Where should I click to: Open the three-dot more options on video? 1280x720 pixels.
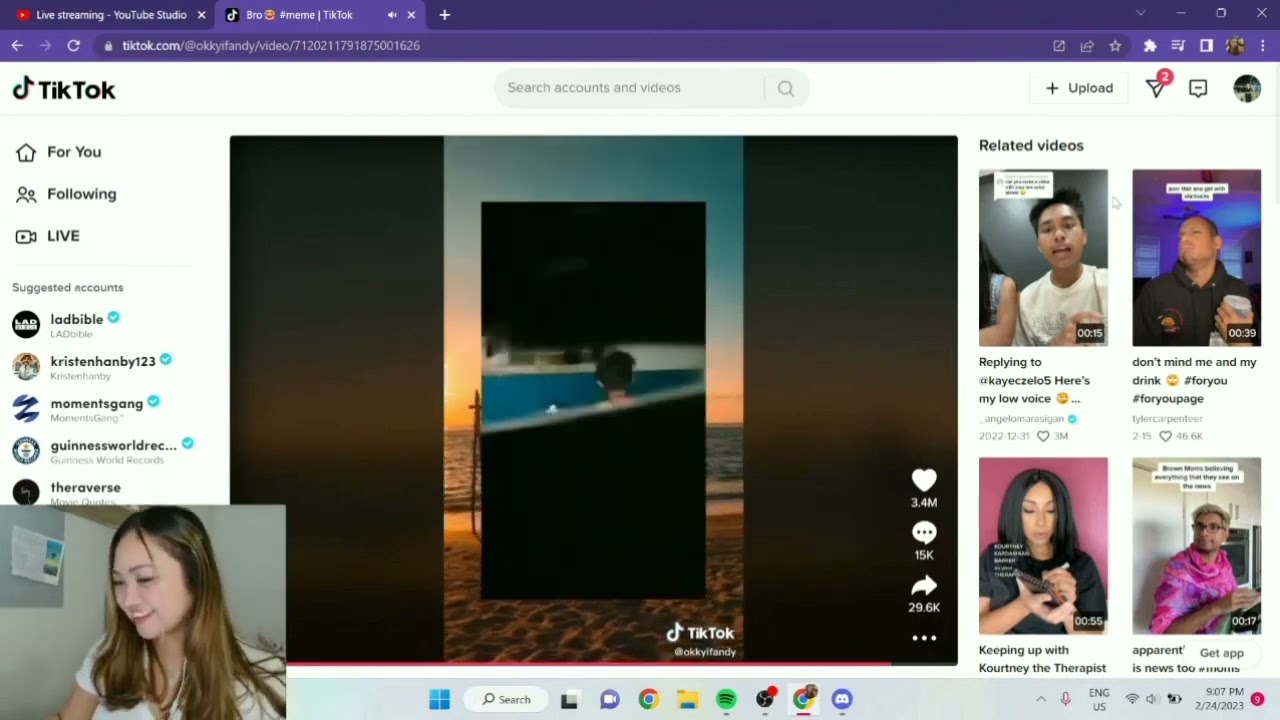(x=924, y=638)
